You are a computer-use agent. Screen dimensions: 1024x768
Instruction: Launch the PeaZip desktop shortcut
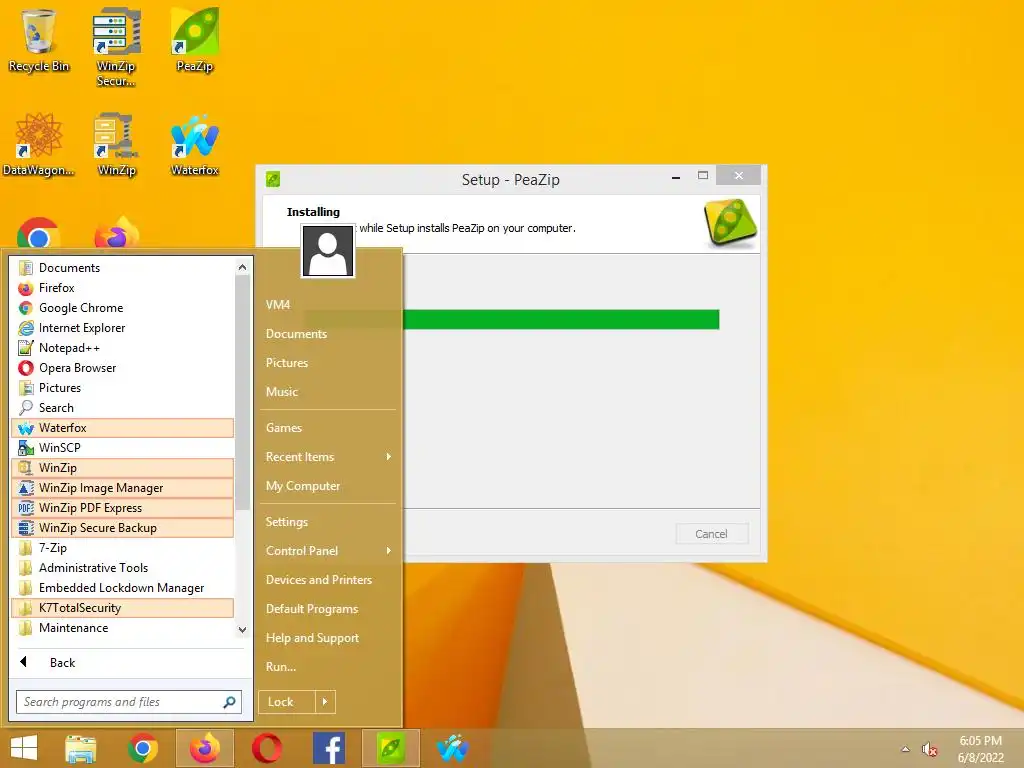pyautogui.click(x=195, y=40)
